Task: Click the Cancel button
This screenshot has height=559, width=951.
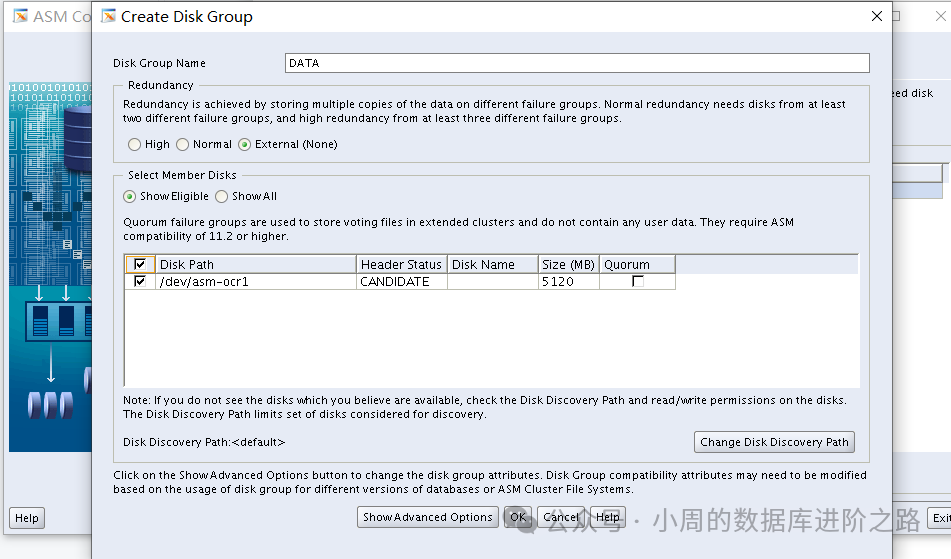Action: tap(560, 517)
